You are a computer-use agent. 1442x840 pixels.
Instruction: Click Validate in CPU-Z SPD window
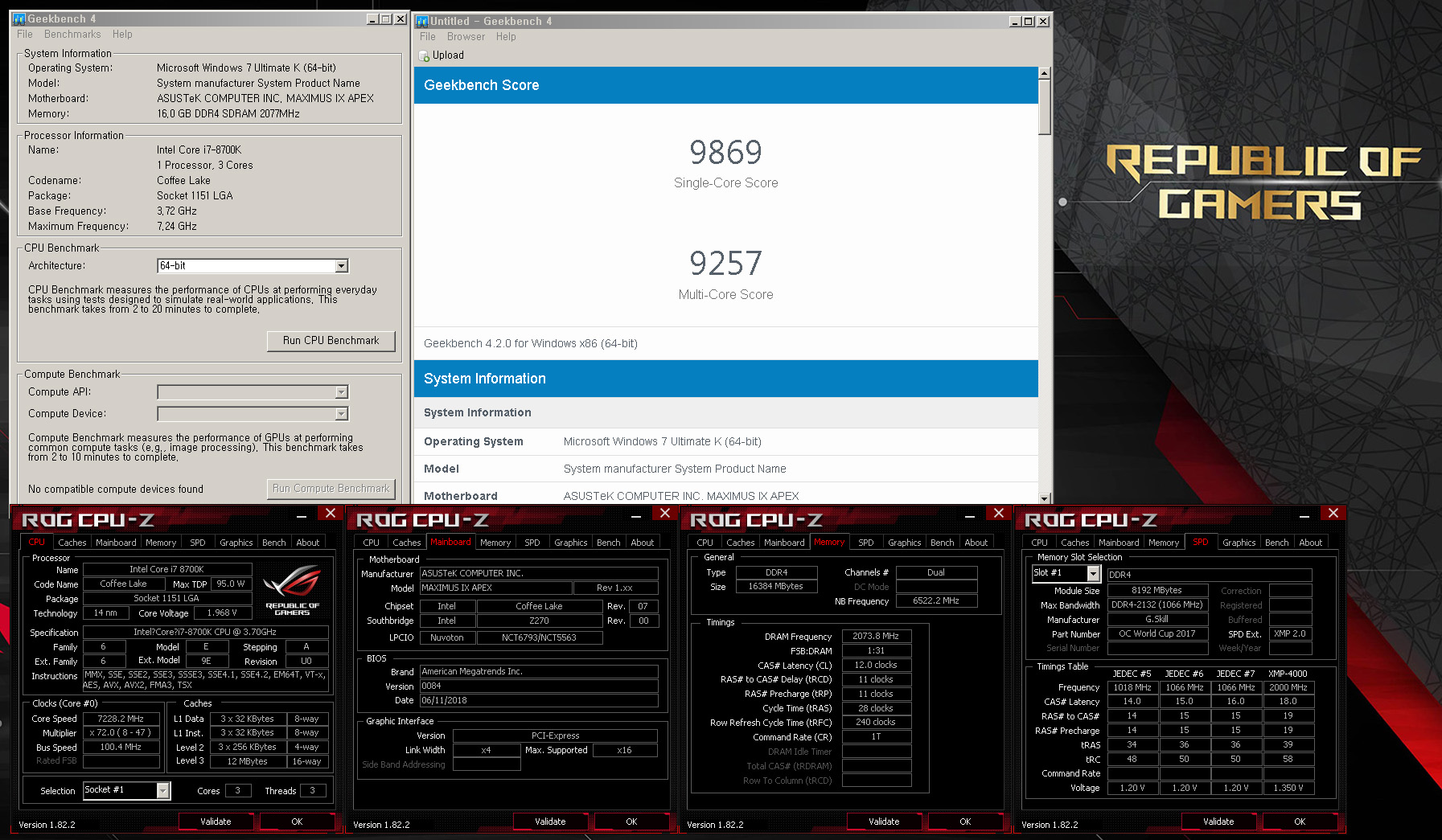pyautogui.click(x=1218, y=822)
